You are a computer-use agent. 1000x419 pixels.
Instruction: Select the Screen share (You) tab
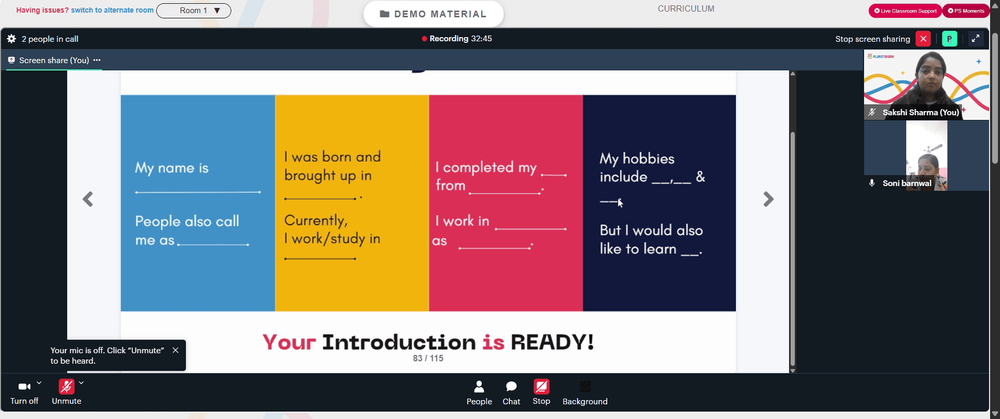[x=54, y=60]
